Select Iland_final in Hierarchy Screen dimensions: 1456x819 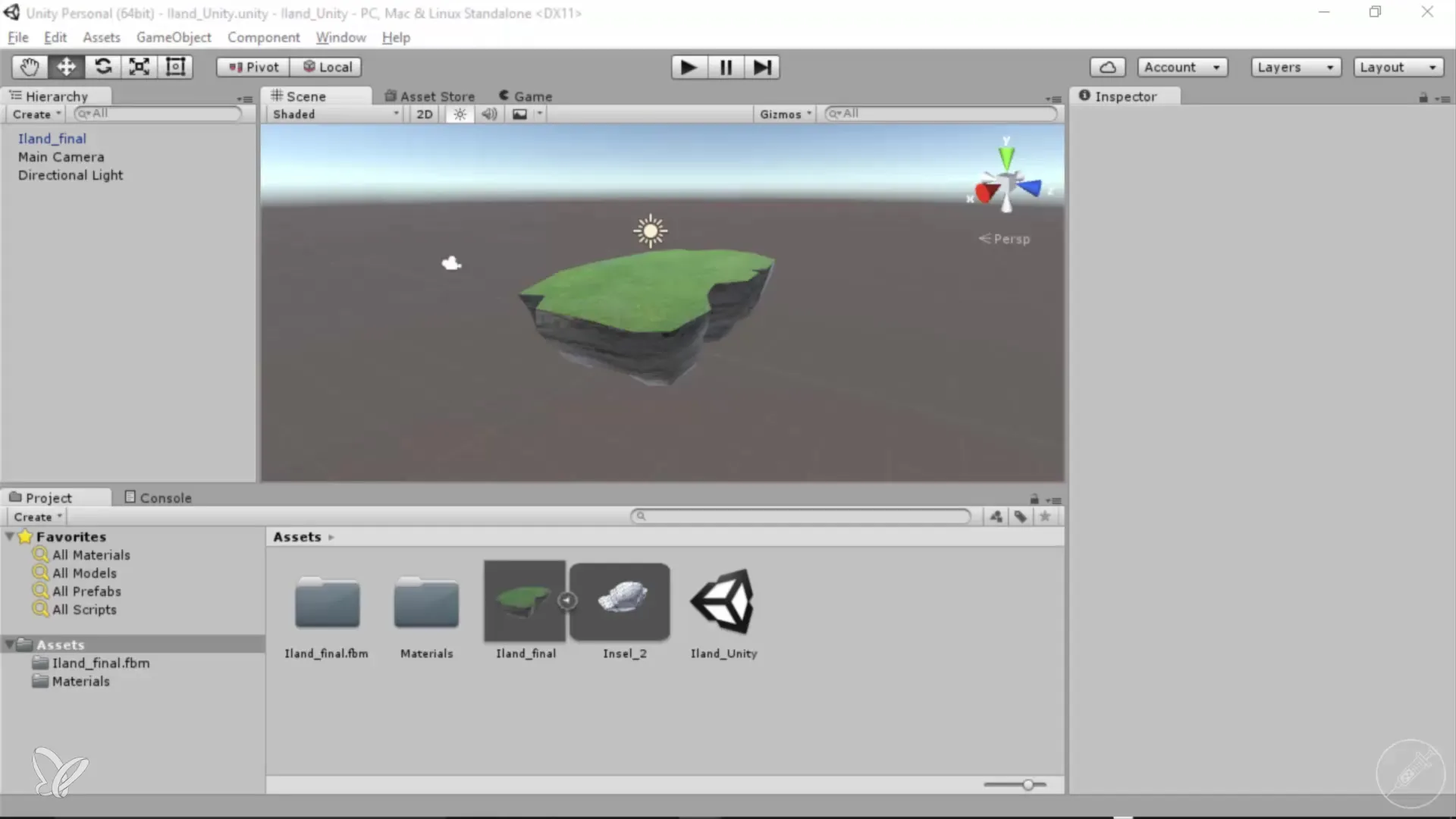[x=52, y=139]
